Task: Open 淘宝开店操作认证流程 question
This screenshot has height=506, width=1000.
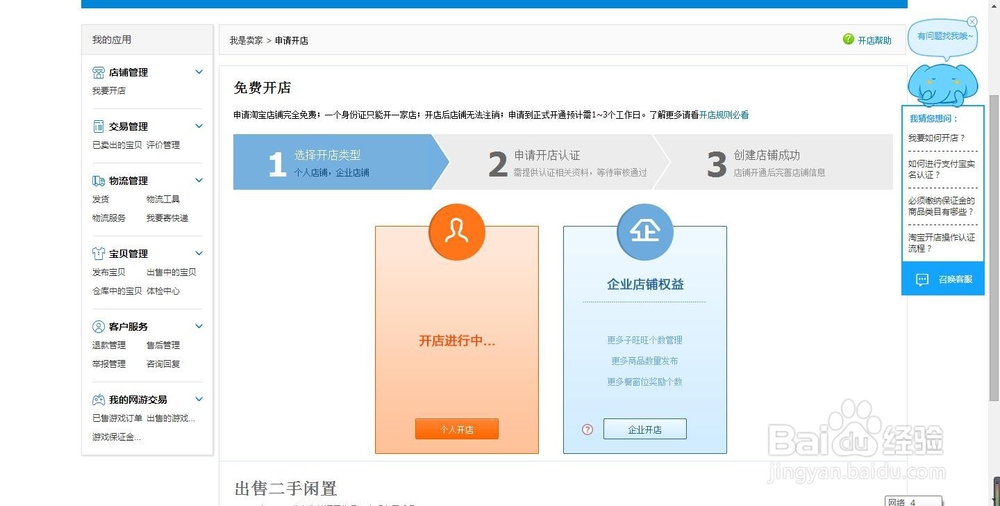Action: (941, 242)
